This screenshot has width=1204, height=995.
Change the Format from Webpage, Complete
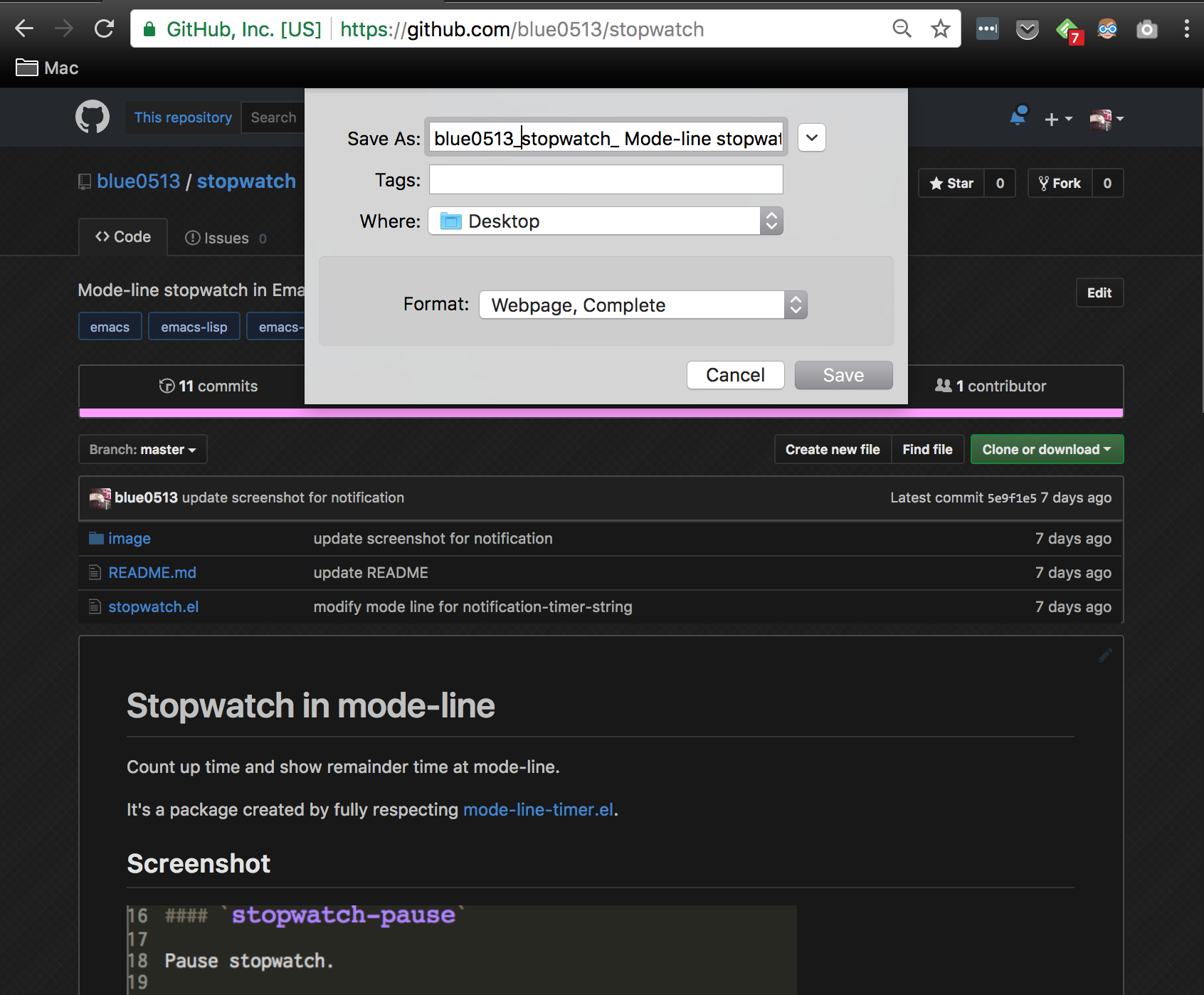[x=642, y=305]
